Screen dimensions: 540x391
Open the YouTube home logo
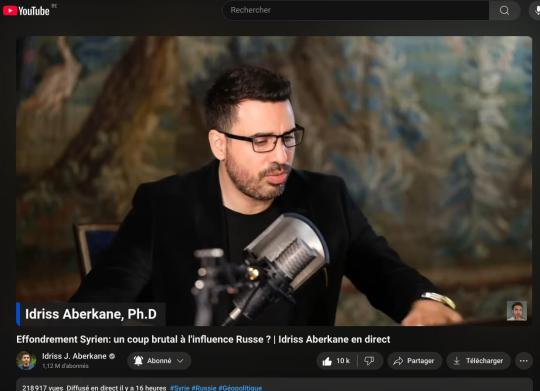tap(26, 11)
